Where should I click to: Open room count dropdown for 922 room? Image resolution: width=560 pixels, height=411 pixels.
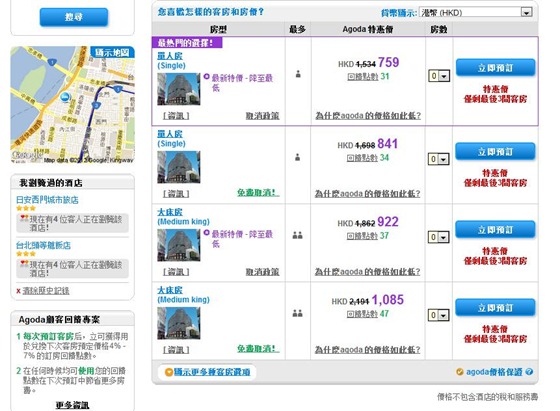click(439, 237)
